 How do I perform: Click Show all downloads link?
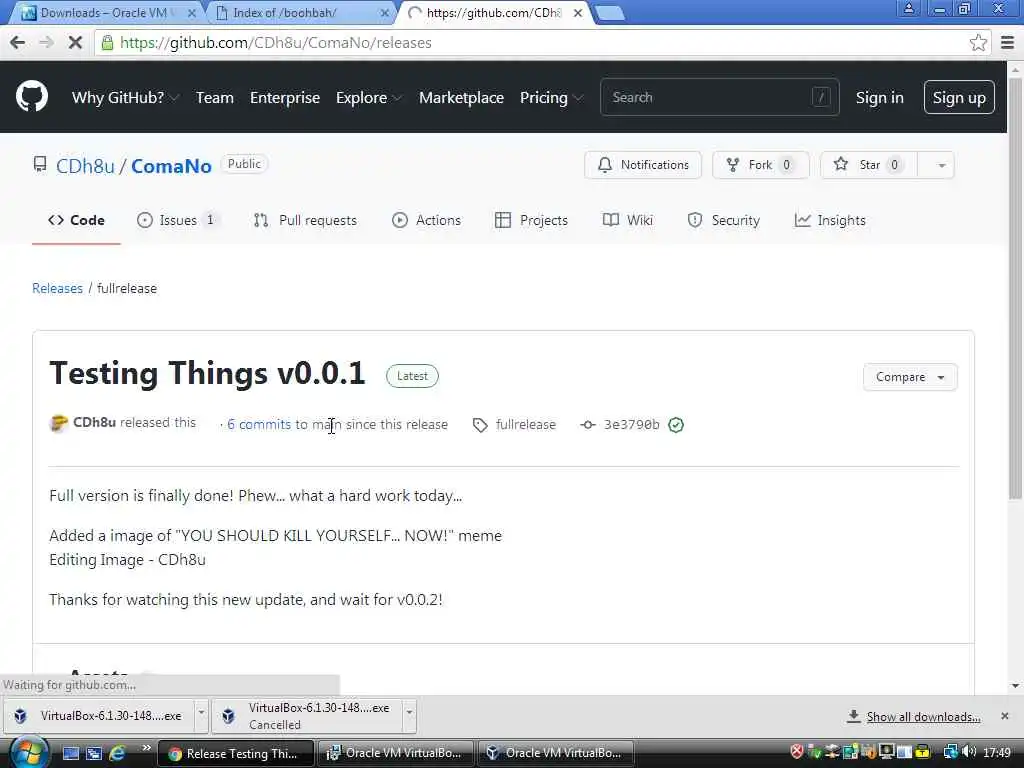(923, 717)
